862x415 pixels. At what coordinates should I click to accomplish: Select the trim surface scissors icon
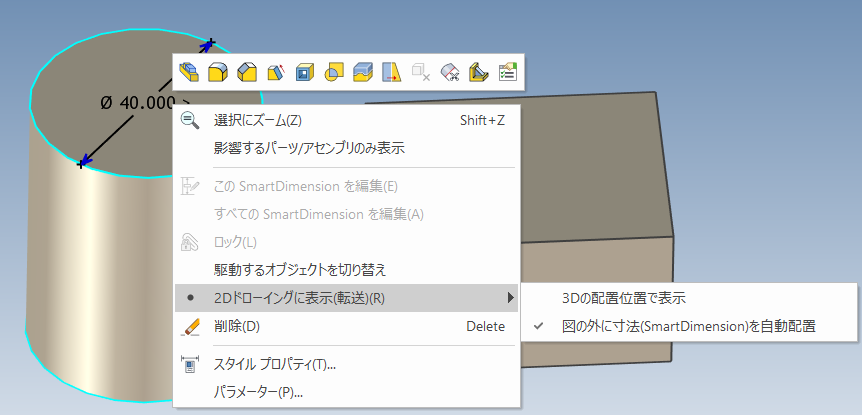click(450, 72)
